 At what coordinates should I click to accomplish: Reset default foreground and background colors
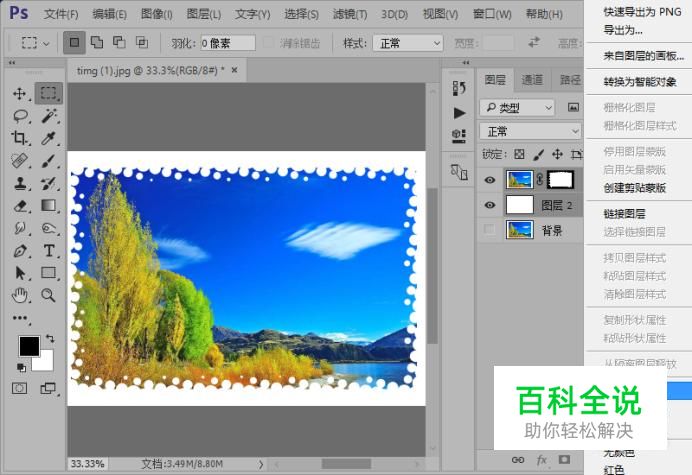[21, 367]
